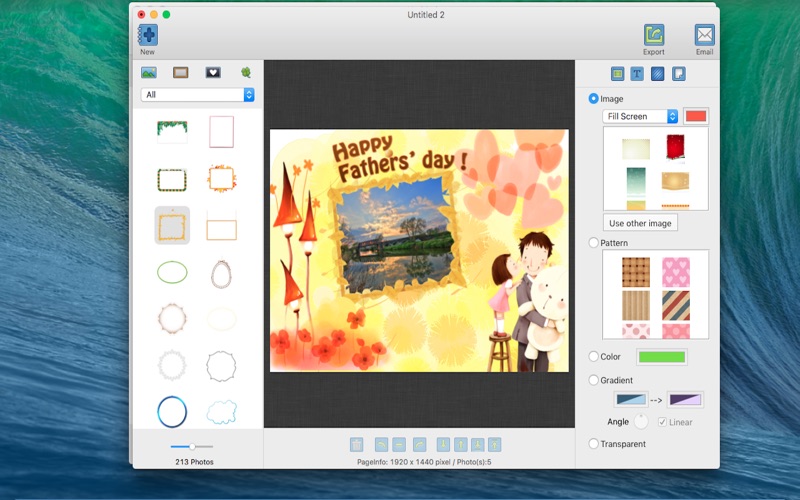
Task: Open the green color swatch
Action: (x=662, y=357)
